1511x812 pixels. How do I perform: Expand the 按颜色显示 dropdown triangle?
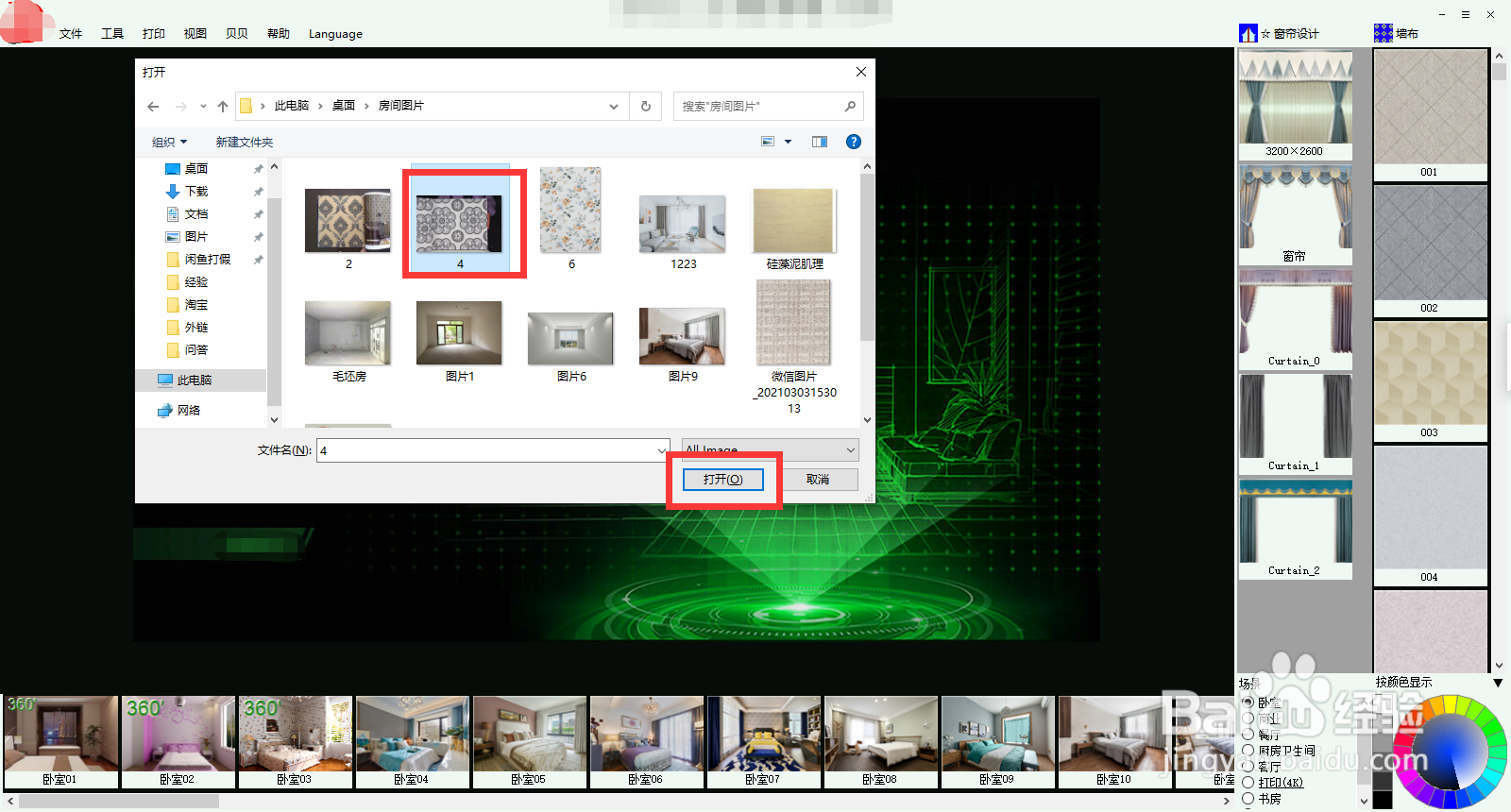[x=1498, y=683]
